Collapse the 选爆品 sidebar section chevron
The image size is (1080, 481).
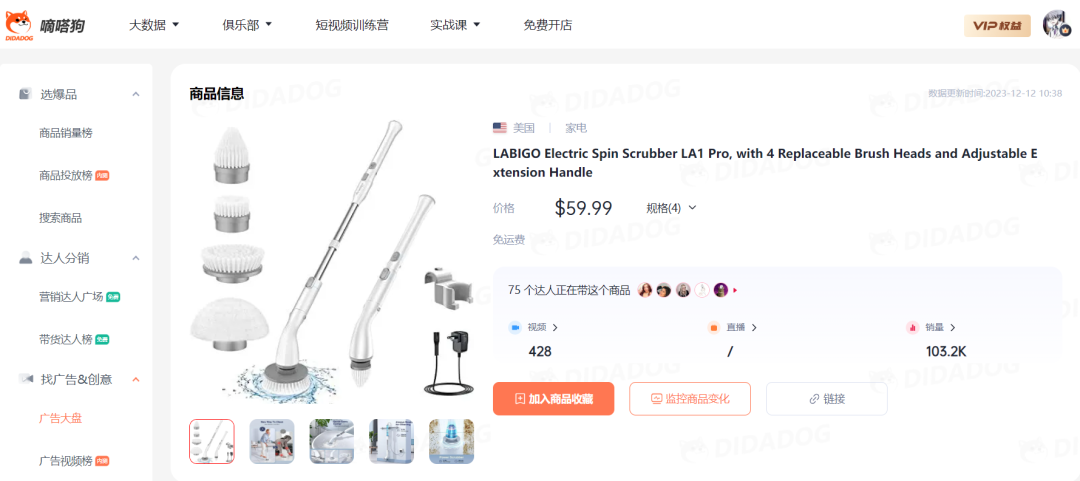pyautogui.click(x=136, y=94)
